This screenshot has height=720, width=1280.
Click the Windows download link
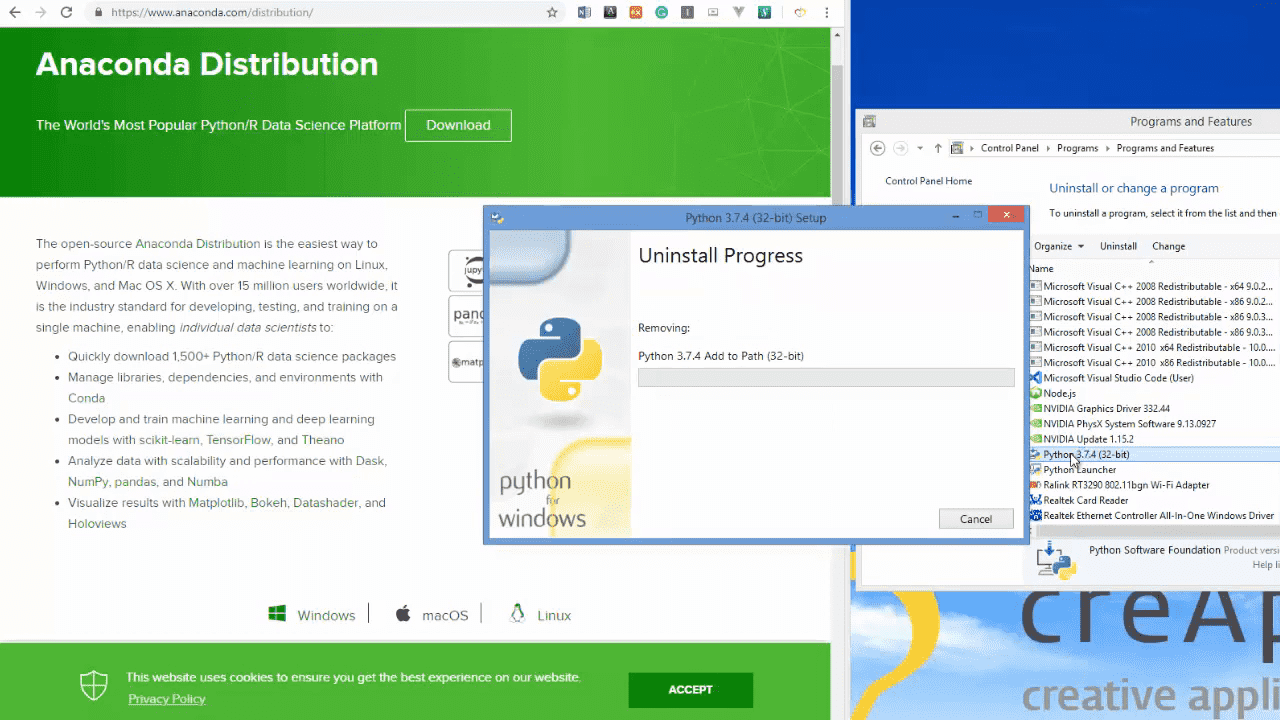click(326, 615)
